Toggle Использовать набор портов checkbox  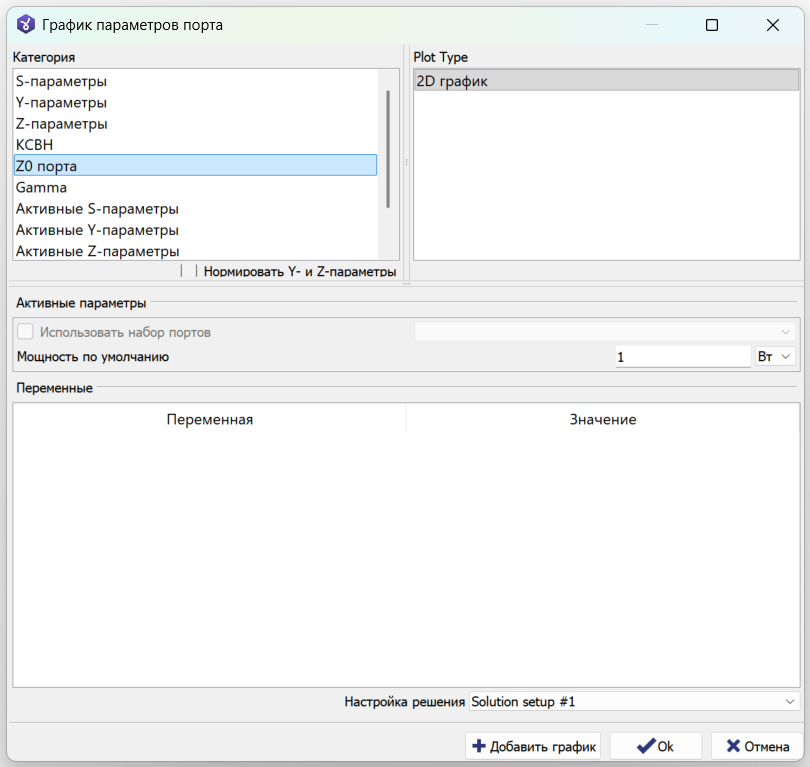(x=25, y=332)
